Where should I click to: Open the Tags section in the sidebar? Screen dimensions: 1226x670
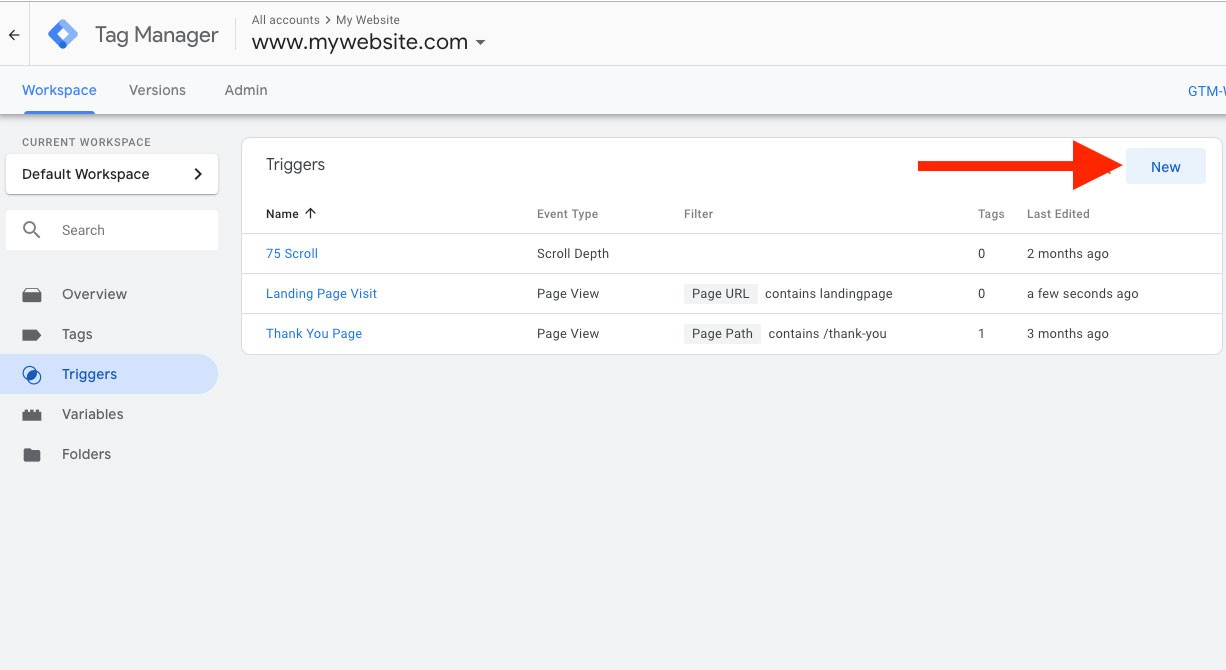77,334
